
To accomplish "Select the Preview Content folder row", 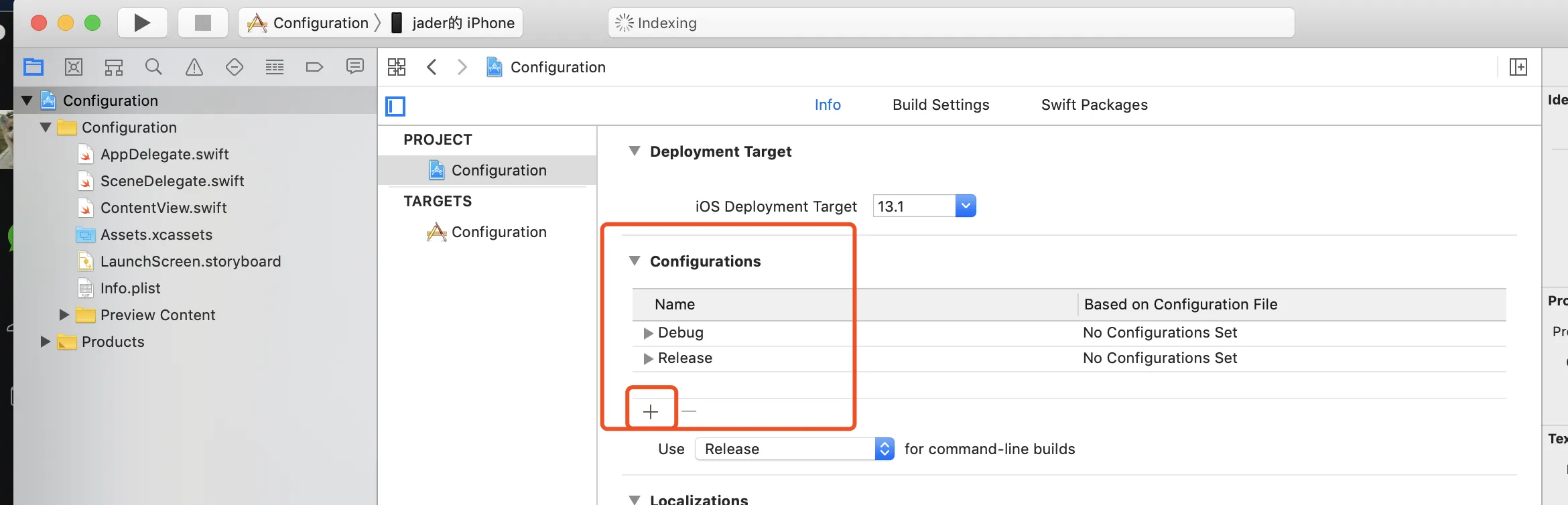I will (195, 315).
